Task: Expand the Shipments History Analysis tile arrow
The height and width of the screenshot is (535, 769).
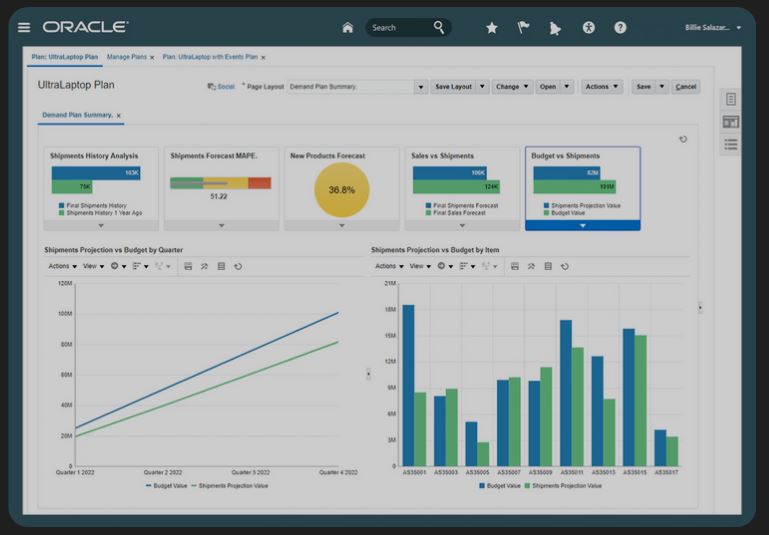Action: (x=101, y=225)
